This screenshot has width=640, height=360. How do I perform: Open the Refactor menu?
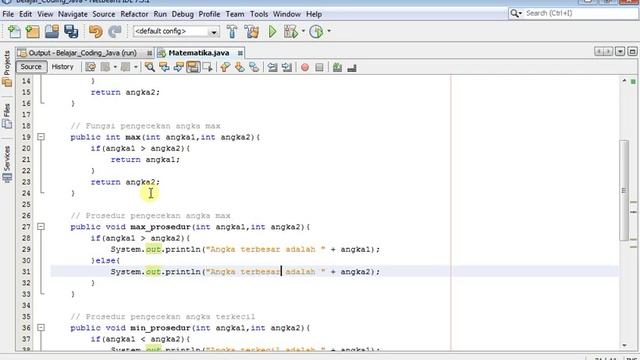coord(134,14)
